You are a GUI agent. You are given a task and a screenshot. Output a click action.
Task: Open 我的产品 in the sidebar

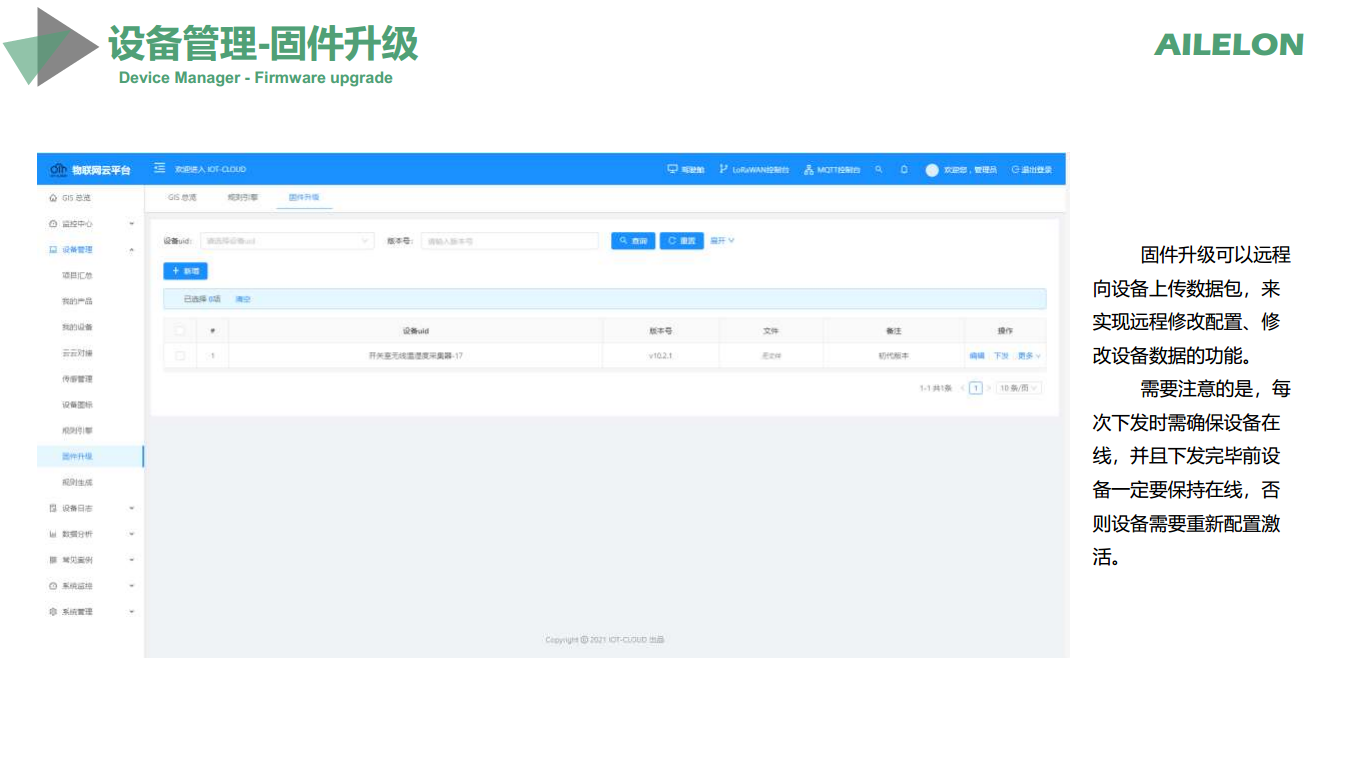click(77, 301)
